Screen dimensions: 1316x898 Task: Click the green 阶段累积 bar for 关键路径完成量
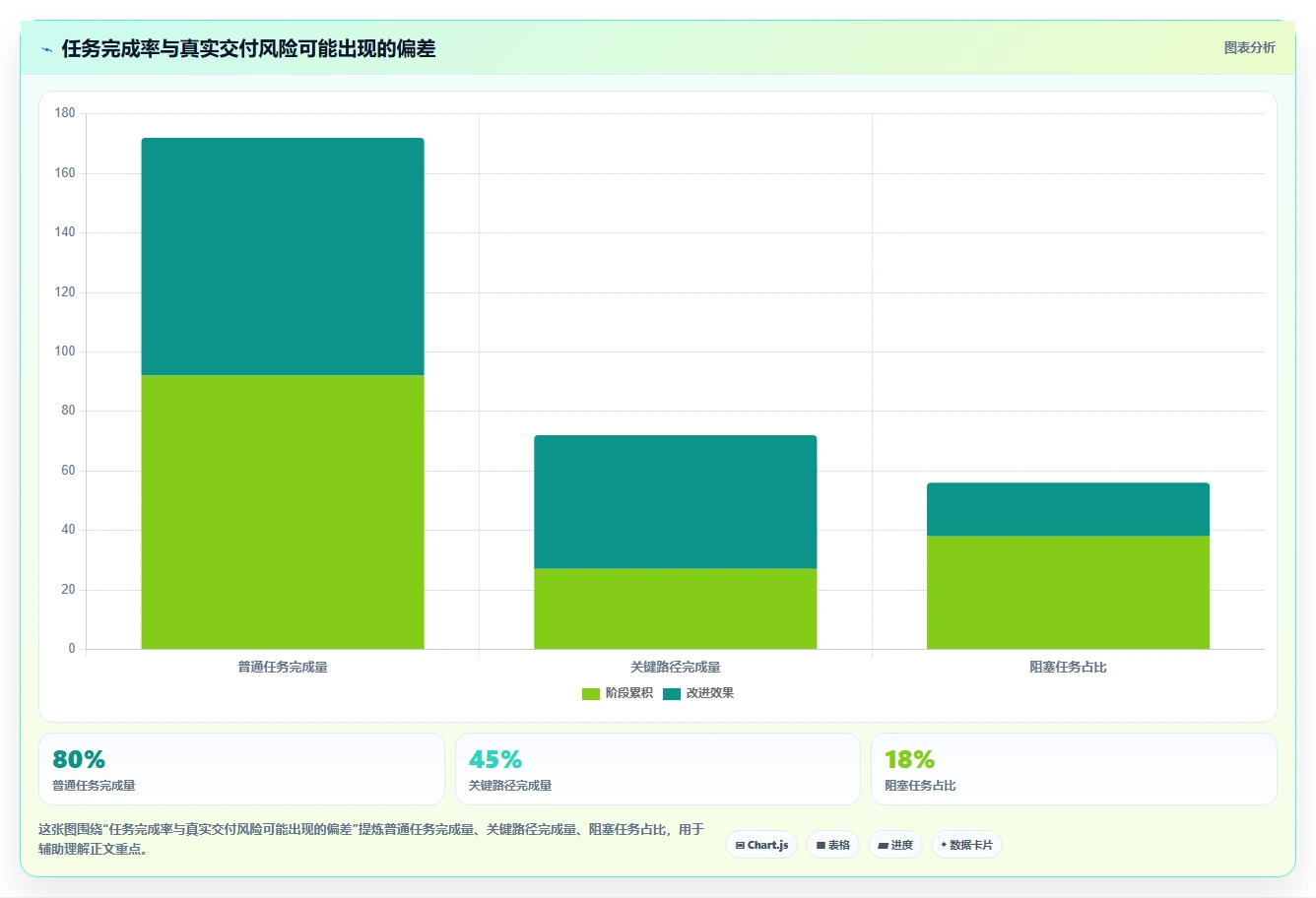[675, 609]
